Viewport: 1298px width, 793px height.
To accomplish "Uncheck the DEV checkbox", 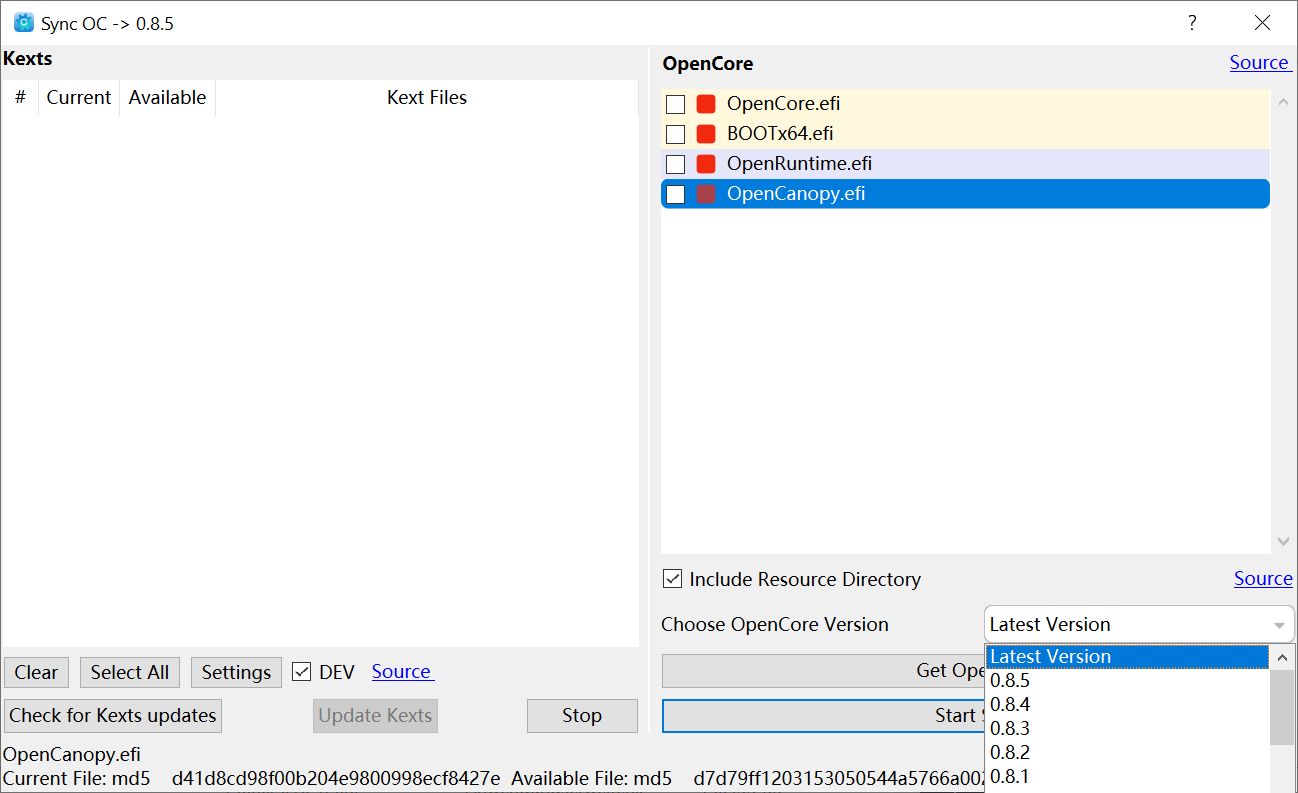I will (x=301, y=672).
